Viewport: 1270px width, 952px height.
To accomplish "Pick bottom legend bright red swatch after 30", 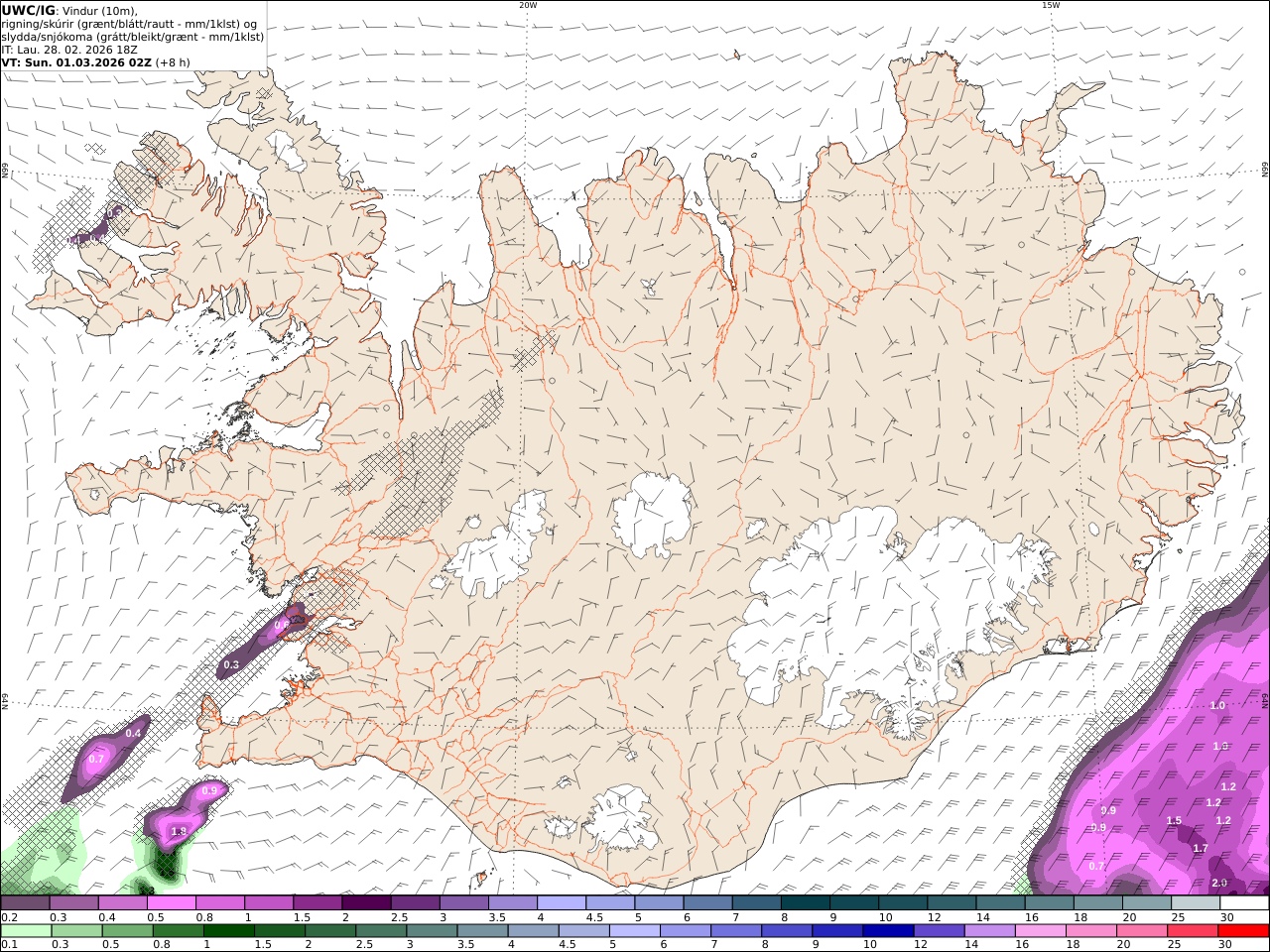I will point(1242,930).
